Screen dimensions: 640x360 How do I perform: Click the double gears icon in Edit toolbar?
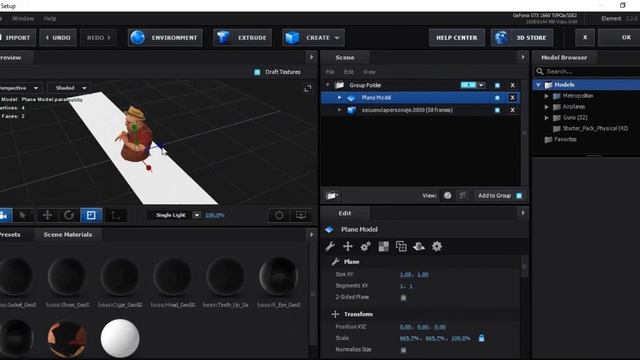click(365, 246)
